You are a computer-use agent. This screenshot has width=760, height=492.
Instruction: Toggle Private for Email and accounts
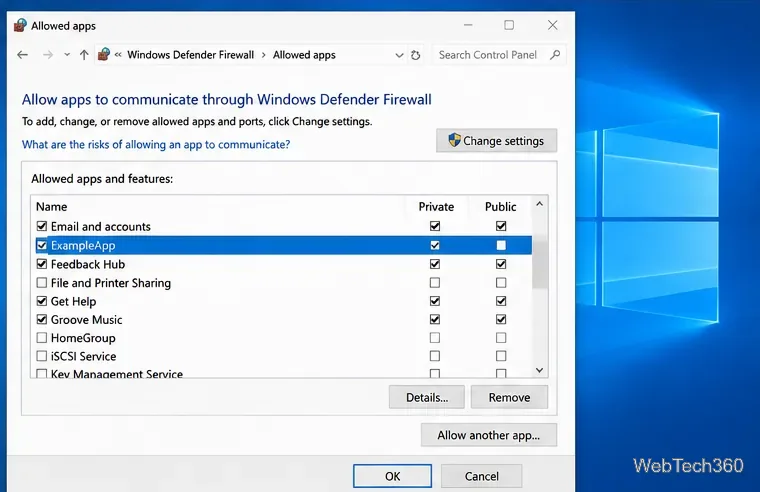pyautogui.click(x=435, y=226)
